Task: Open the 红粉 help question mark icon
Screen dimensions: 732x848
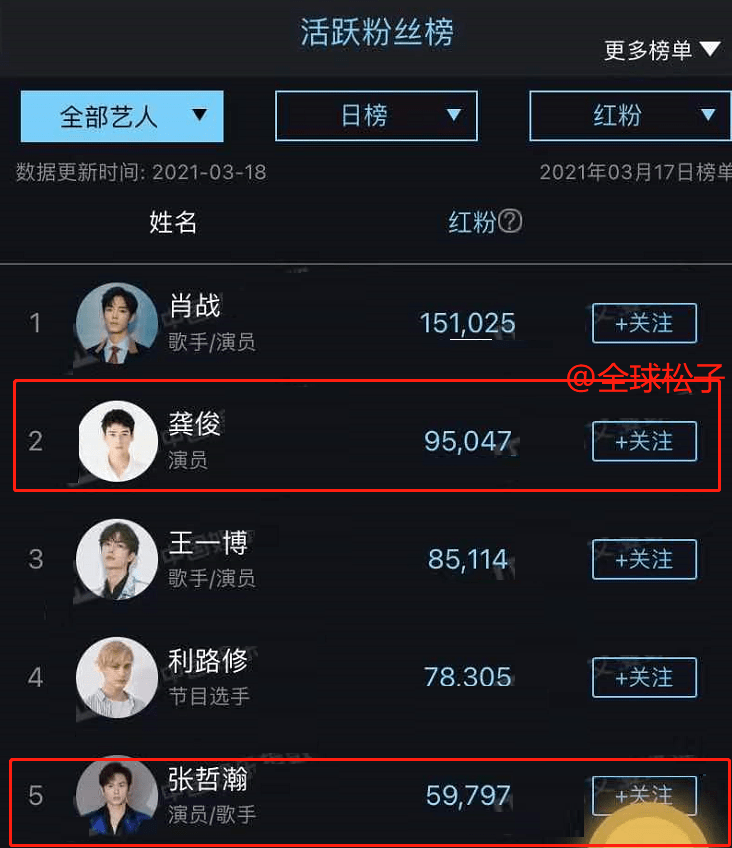Action: pos(512,222)
